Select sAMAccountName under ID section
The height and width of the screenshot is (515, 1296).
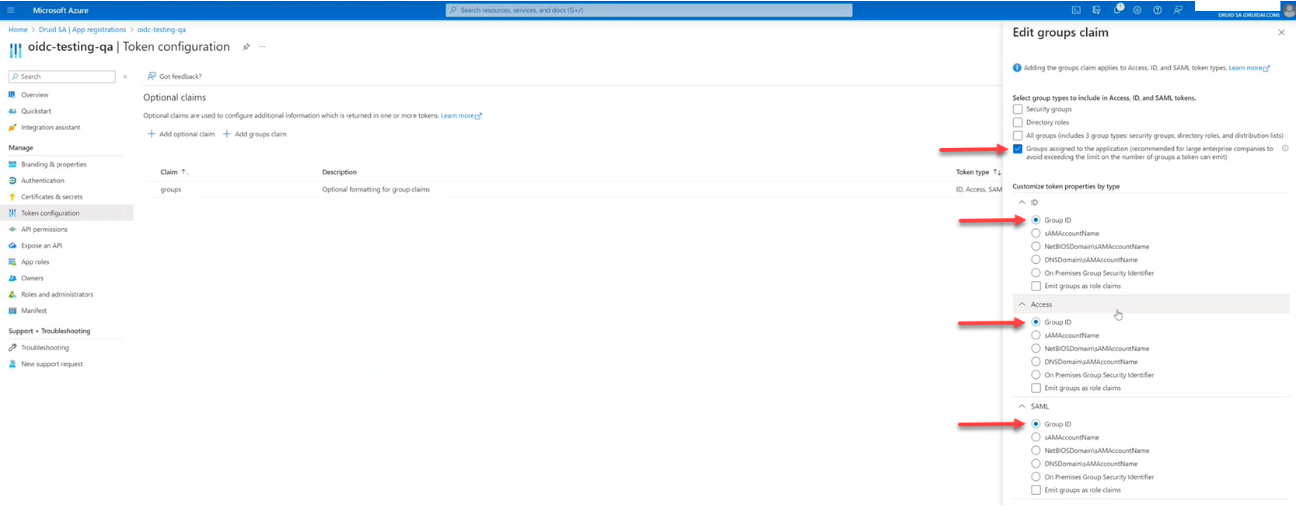click(x=1036, y=233)
